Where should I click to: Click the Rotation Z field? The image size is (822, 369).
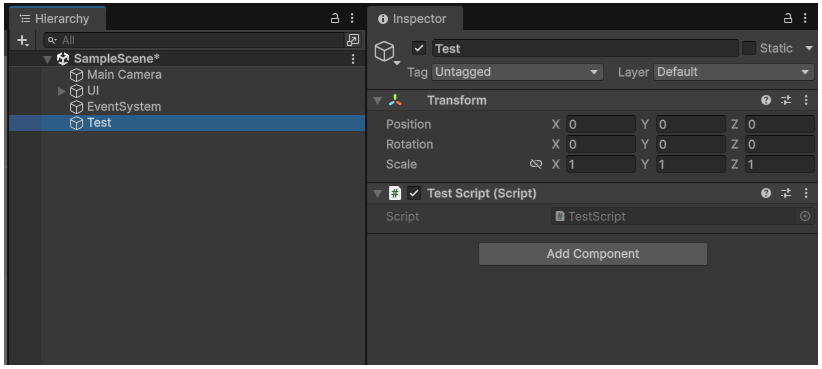pos(780,144)
